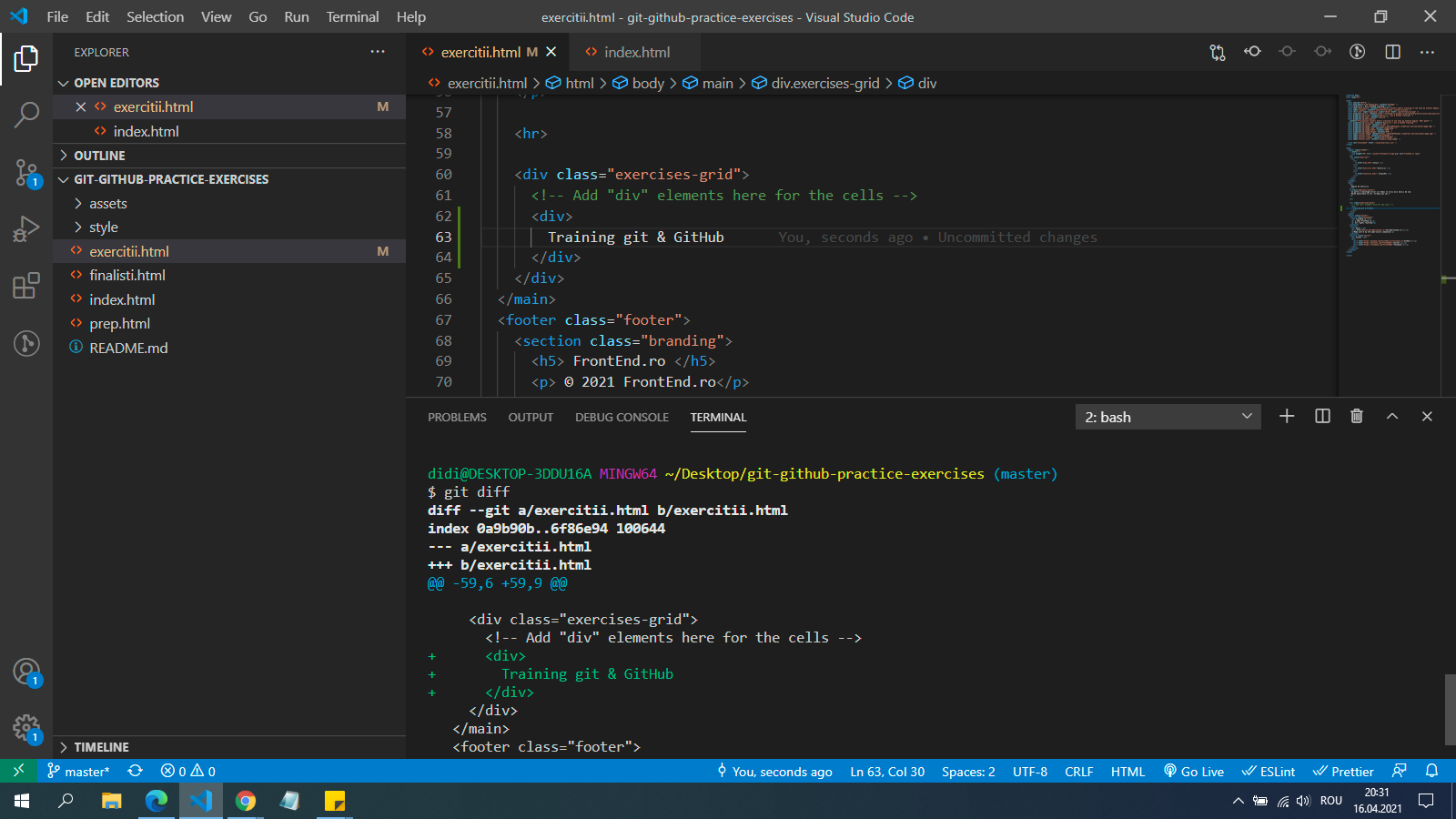Viewport: 1456px width, 819px height.
Task: Click the master branch indicator in status bar
Action: click(79, 772)
